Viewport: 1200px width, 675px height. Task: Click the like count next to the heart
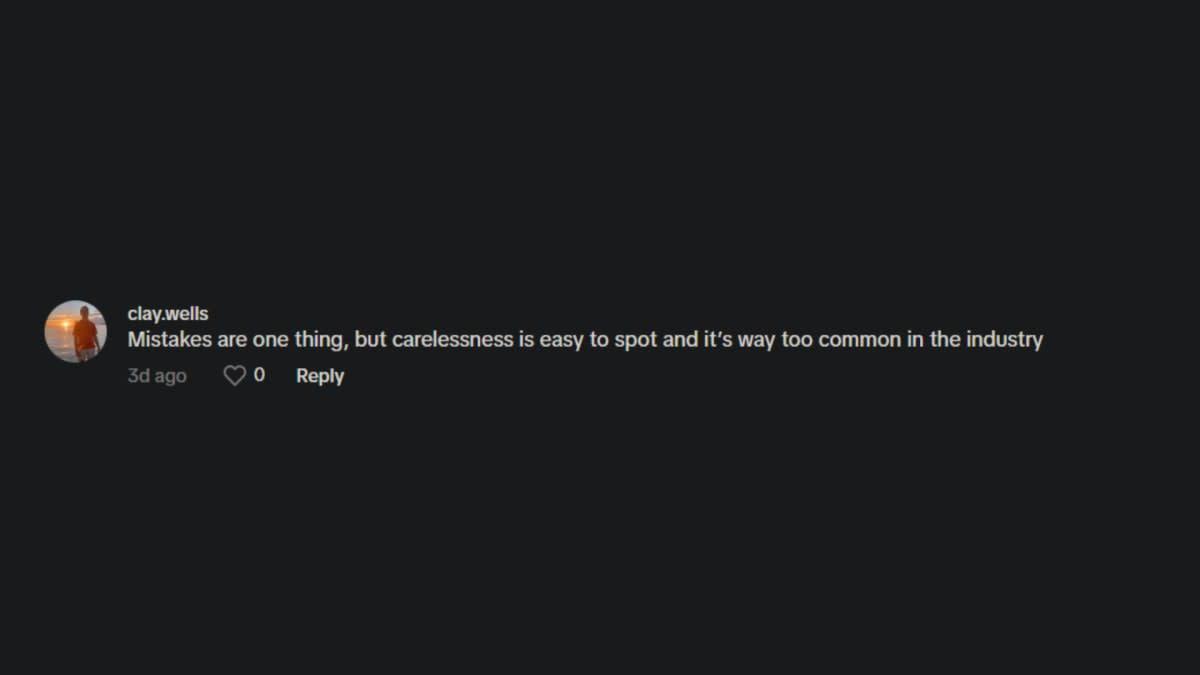[x=260, y=375]
